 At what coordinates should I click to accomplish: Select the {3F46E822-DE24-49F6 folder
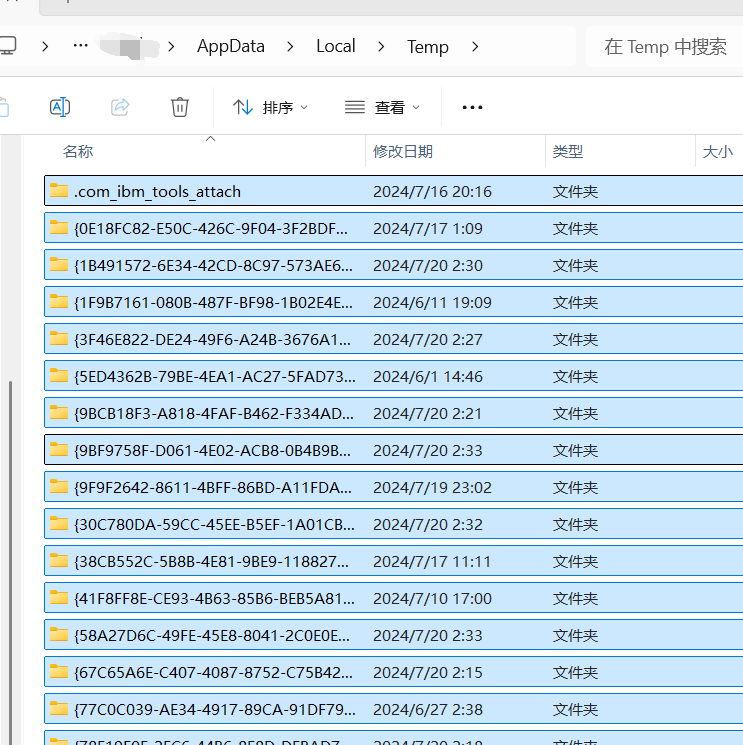[x=393, y=339]
